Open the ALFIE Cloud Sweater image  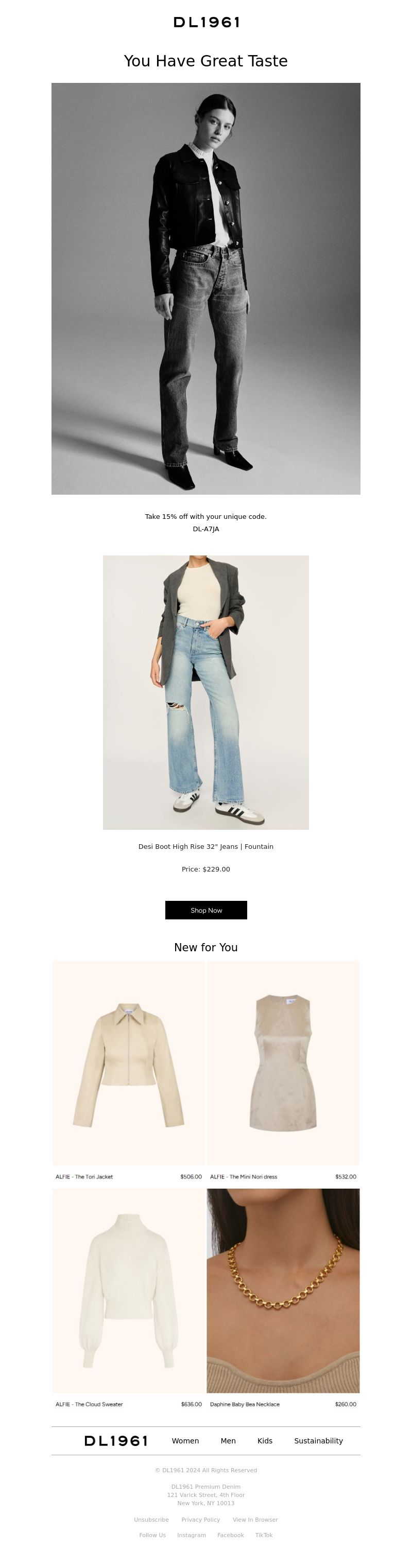pyautogui.click(x=128, y=1291)
